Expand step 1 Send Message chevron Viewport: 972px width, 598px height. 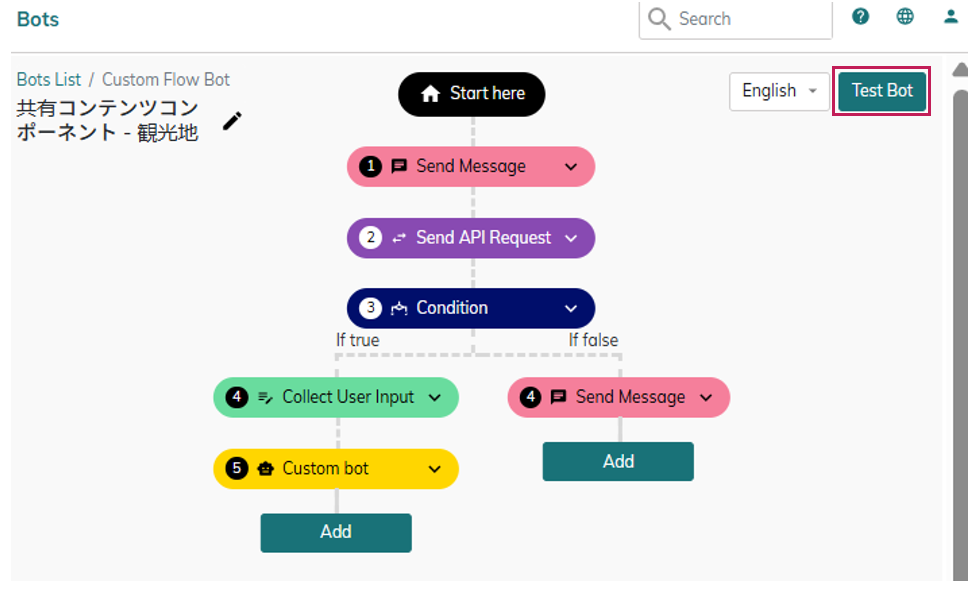pos(571,167)
